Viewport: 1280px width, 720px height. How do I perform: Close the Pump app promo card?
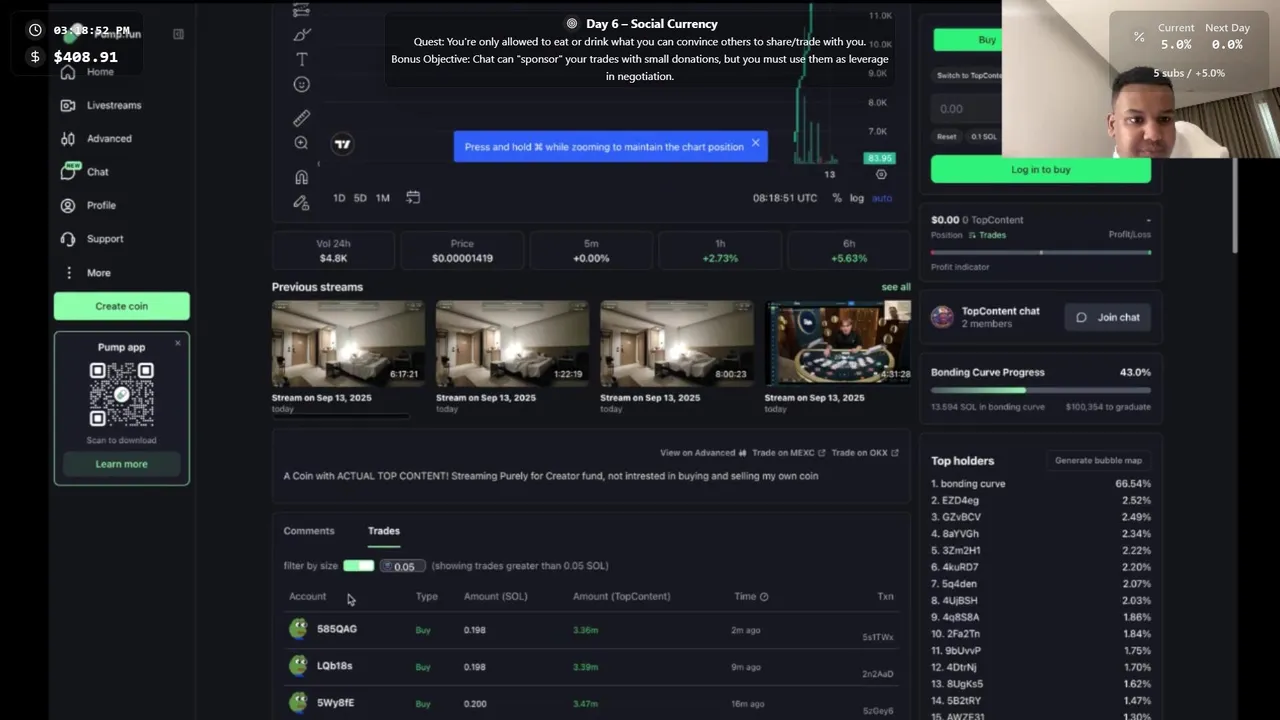pos(178,343)
